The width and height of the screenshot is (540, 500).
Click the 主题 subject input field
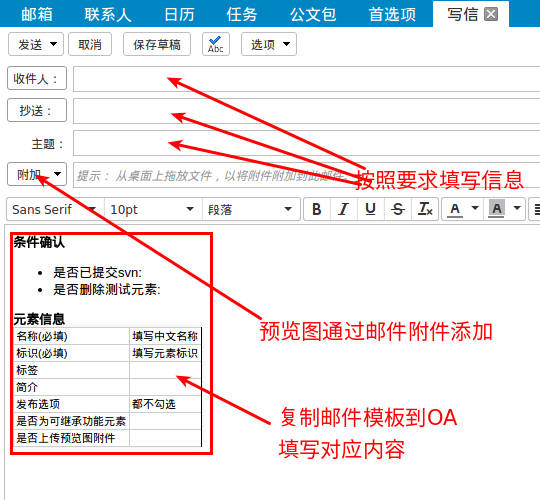coord(307,143)
